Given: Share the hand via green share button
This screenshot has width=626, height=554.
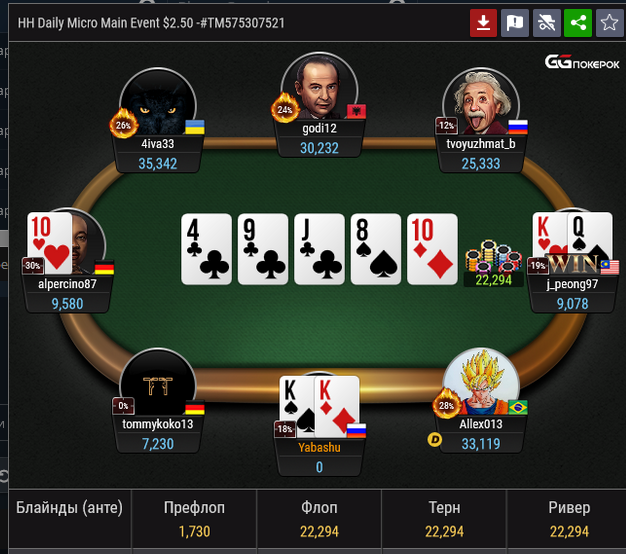Looking at the screenshot, I should 578,23.
